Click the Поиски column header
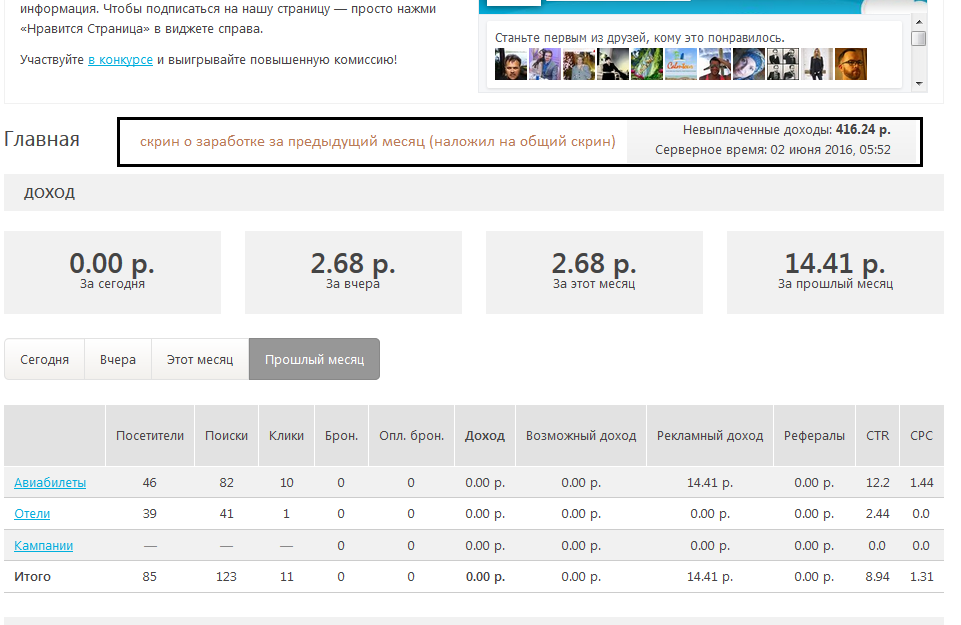The height and width of the screenshot is (625, 961). (x=226, y=436)
